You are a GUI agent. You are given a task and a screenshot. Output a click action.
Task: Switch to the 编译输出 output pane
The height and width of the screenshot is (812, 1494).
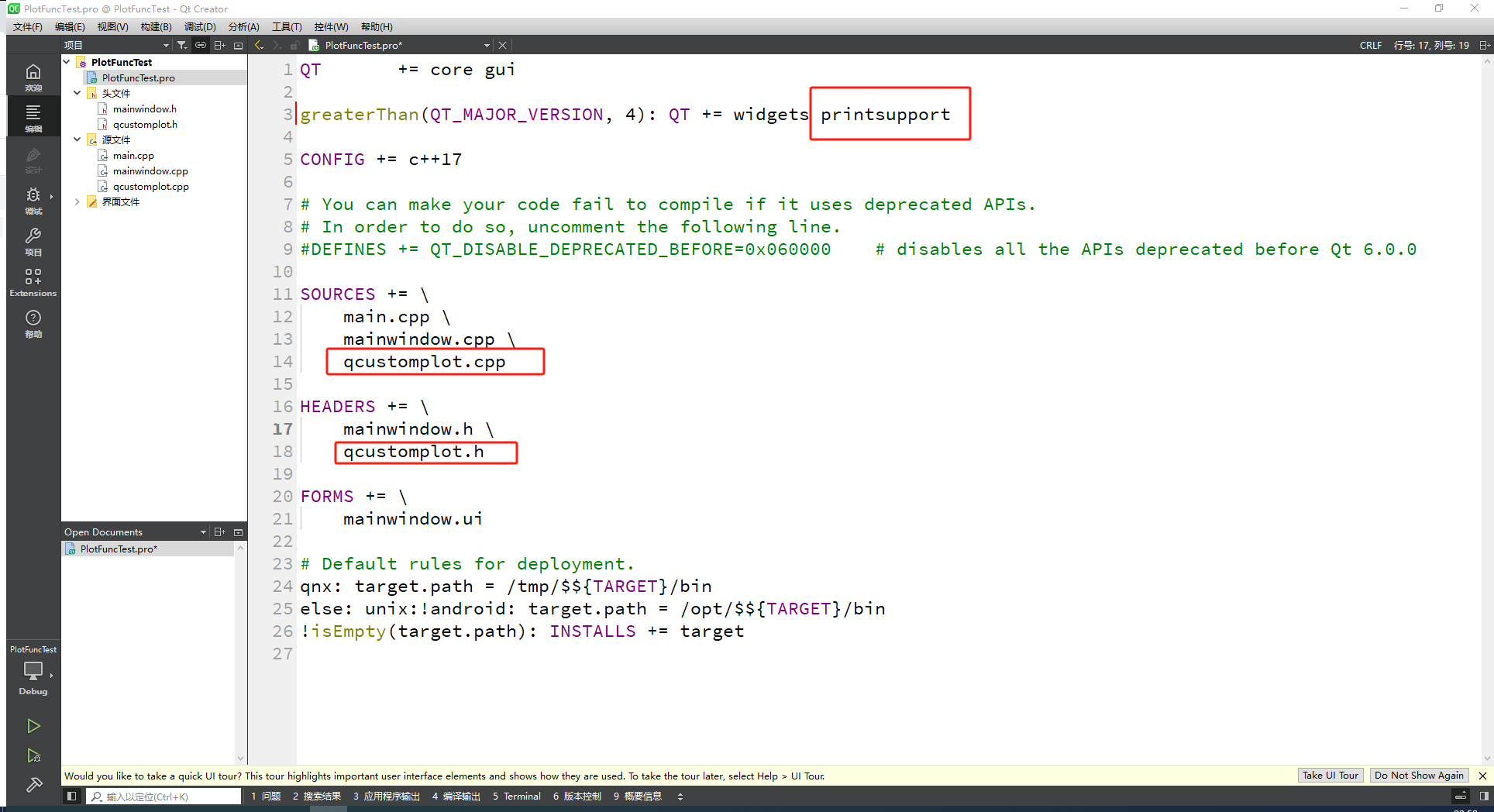(x=456, y=796)
